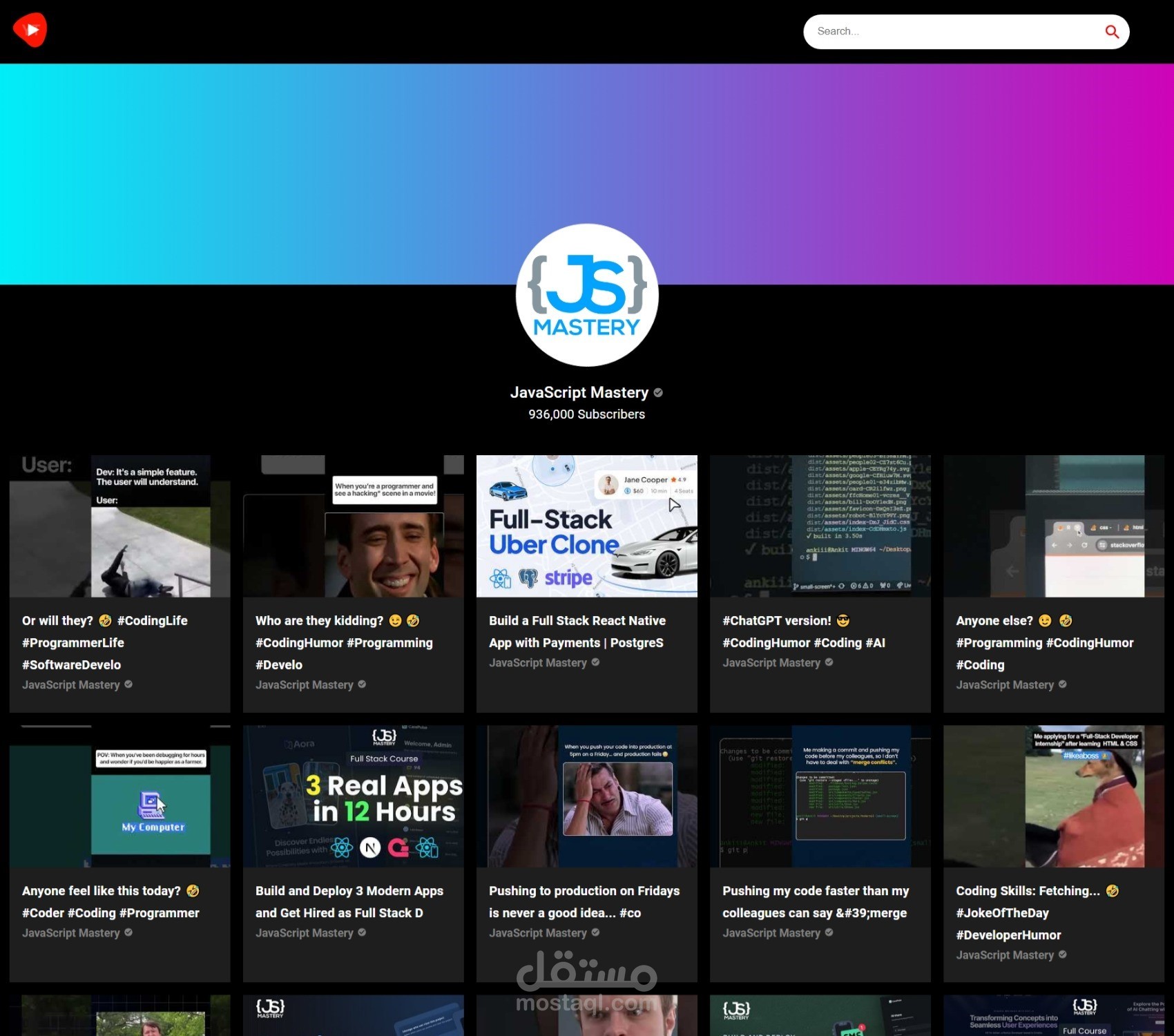The image size is (1174, 1036).
Task: Click the channel name under "Or will they?"
Action: (71, 685)
